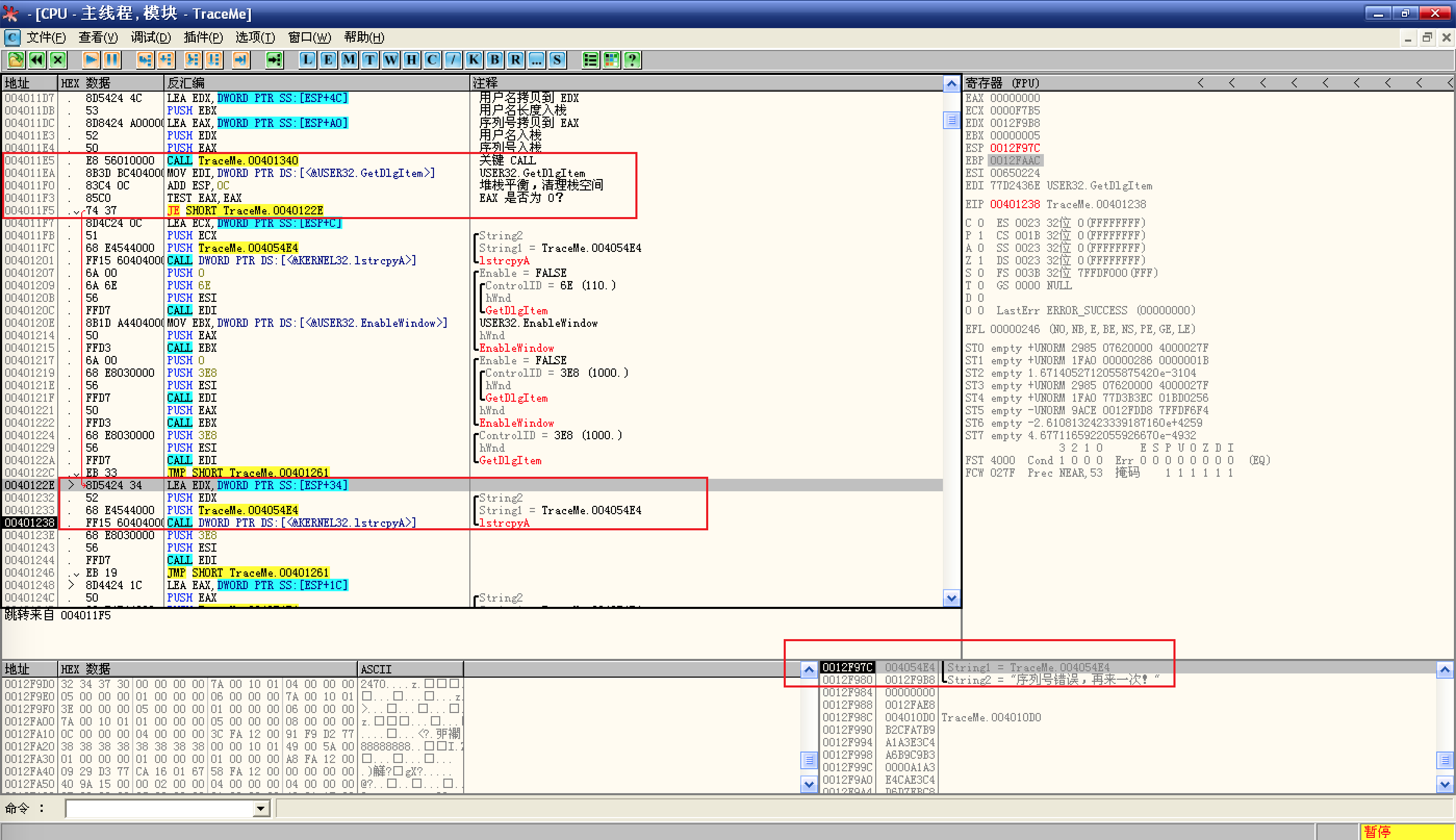Open the Appearance colors grid icon

click(x=611, y=59)
